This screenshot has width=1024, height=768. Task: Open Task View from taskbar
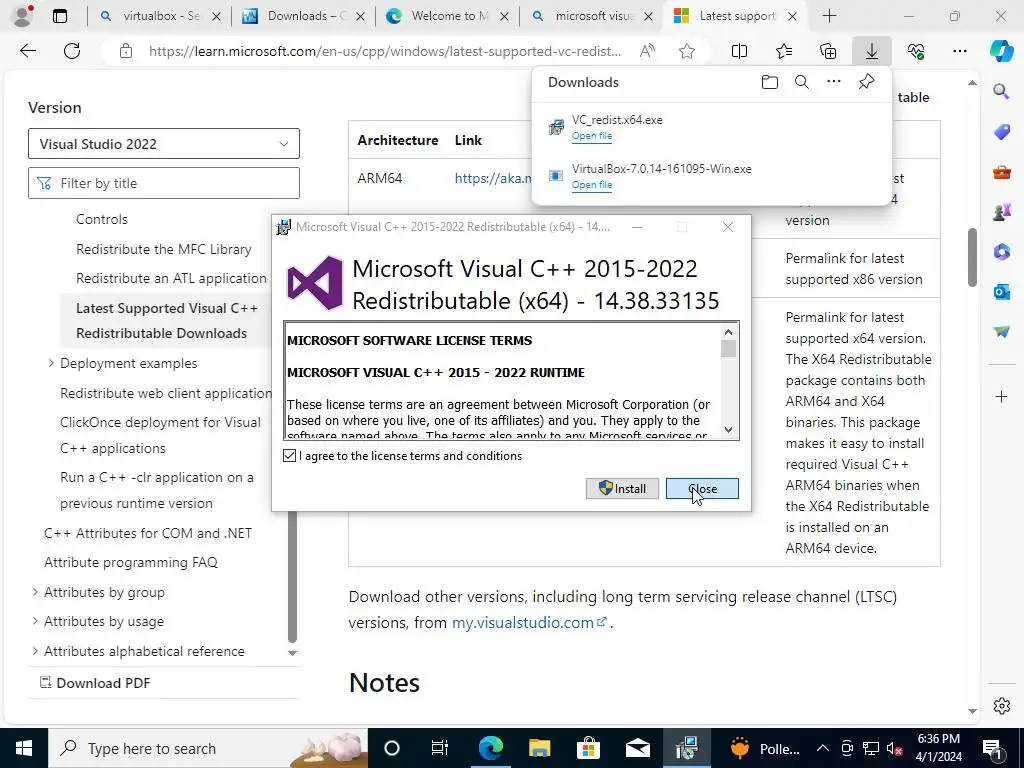point(440,748)
